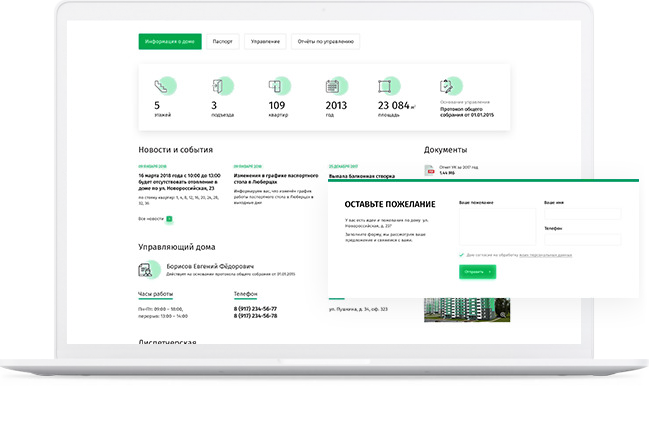
Task: Click the date 25 декабря 2017
Action: pos(344,166)
